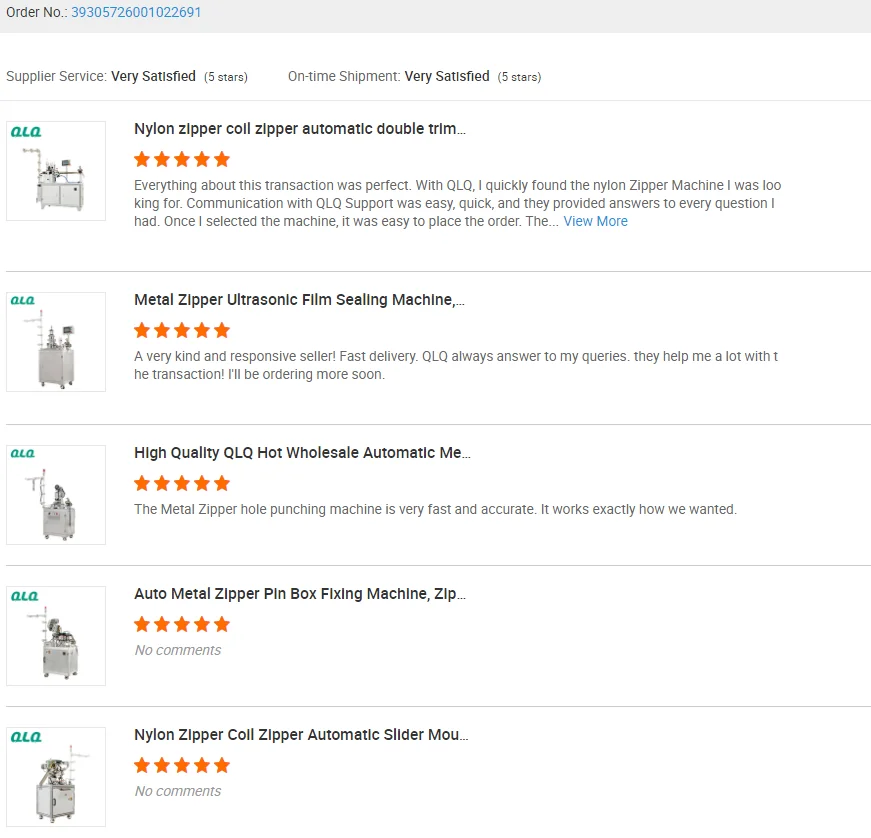Click title 'High Quality QLQ Hot Wholesale Automatic'
Viewport: 871px width, 838px height.
[302, 453]
